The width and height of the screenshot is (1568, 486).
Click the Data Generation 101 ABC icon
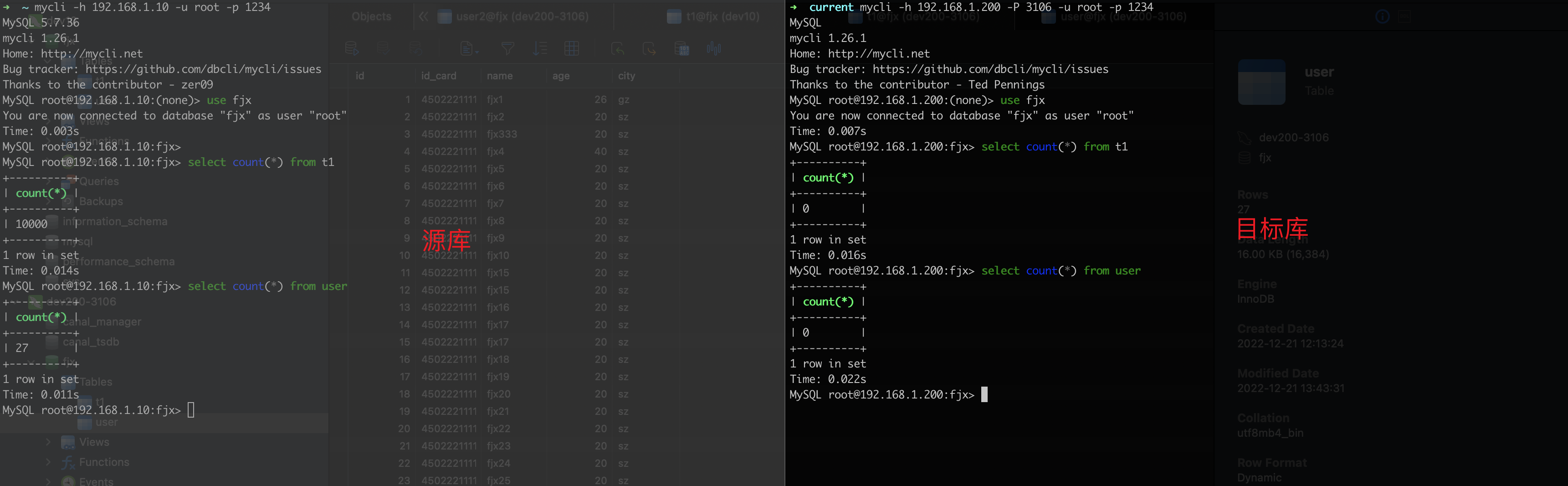pyautogui.click(x=682, y=49)
